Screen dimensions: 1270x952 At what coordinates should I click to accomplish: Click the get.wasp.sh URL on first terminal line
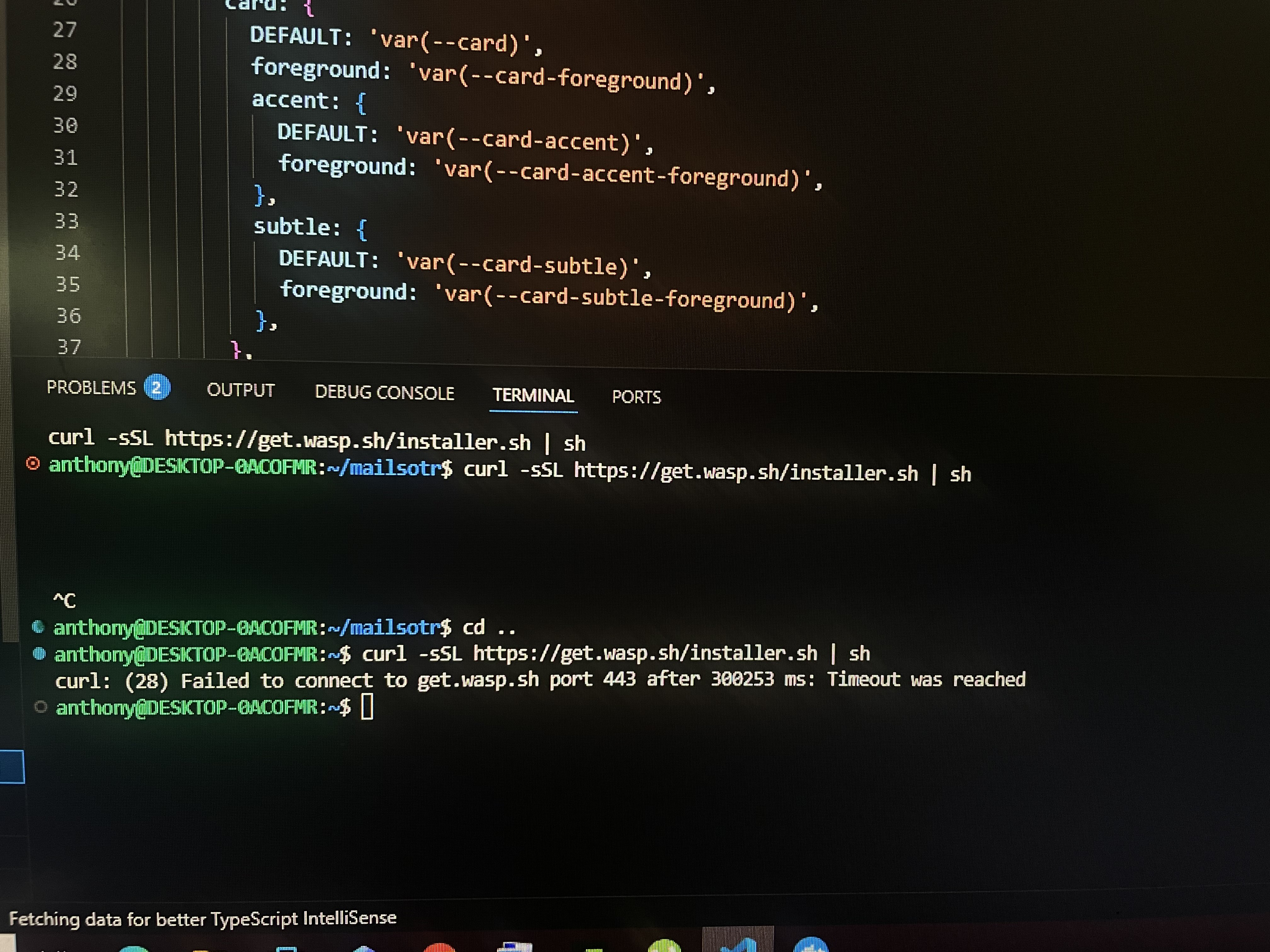pos(347,441)
